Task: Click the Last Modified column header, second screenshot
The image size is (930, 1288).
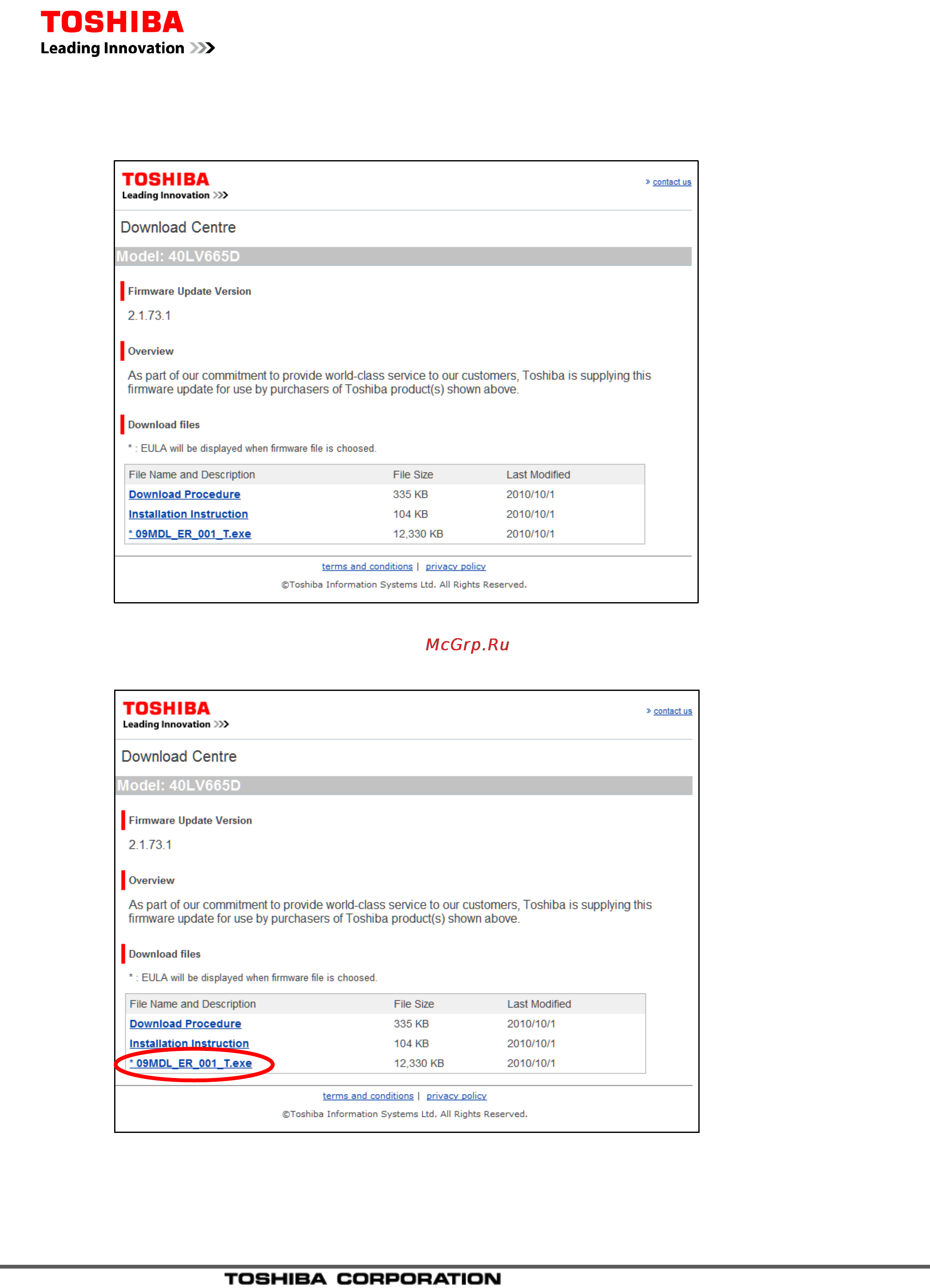Action: [x=539, y=1004]
